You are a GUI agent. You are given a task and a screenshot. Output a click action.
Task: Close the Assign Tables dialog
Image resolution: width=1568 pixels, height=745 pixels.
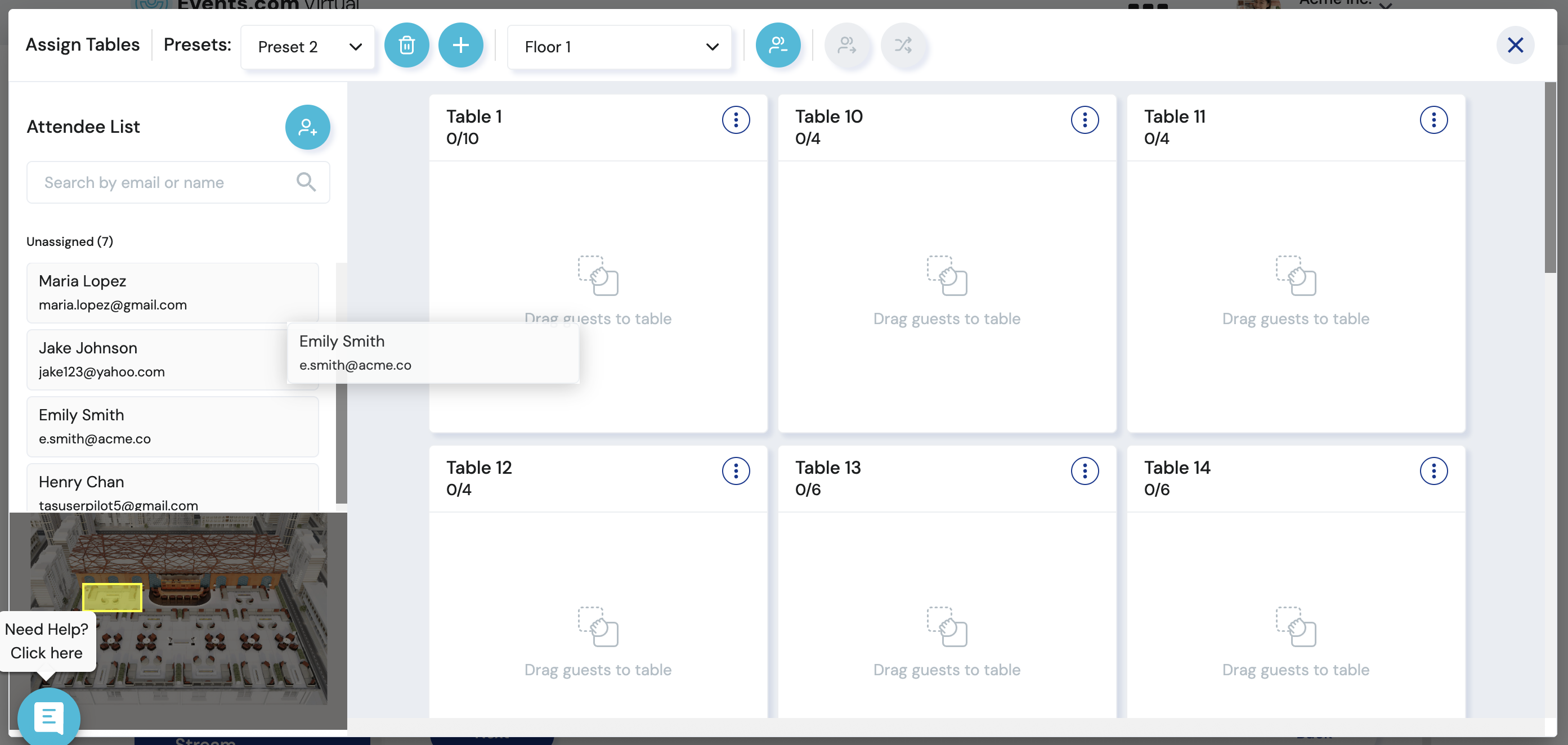(x=1515, y=46)
